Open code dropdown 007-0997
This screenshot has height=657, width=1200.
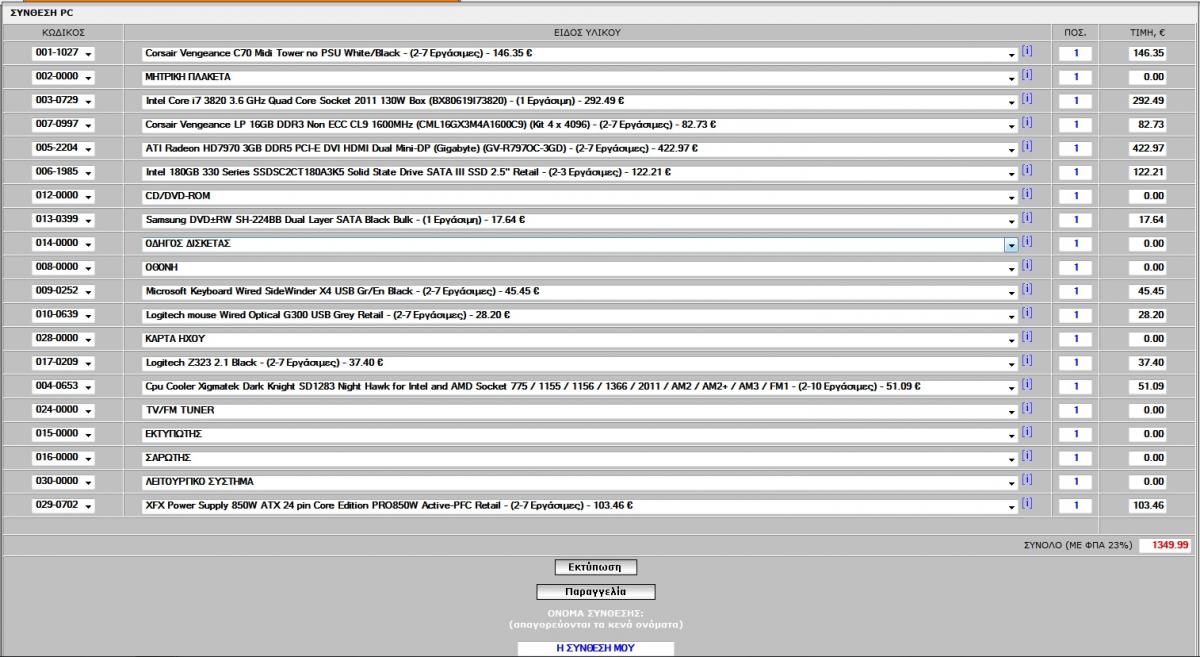click(62, 125)
